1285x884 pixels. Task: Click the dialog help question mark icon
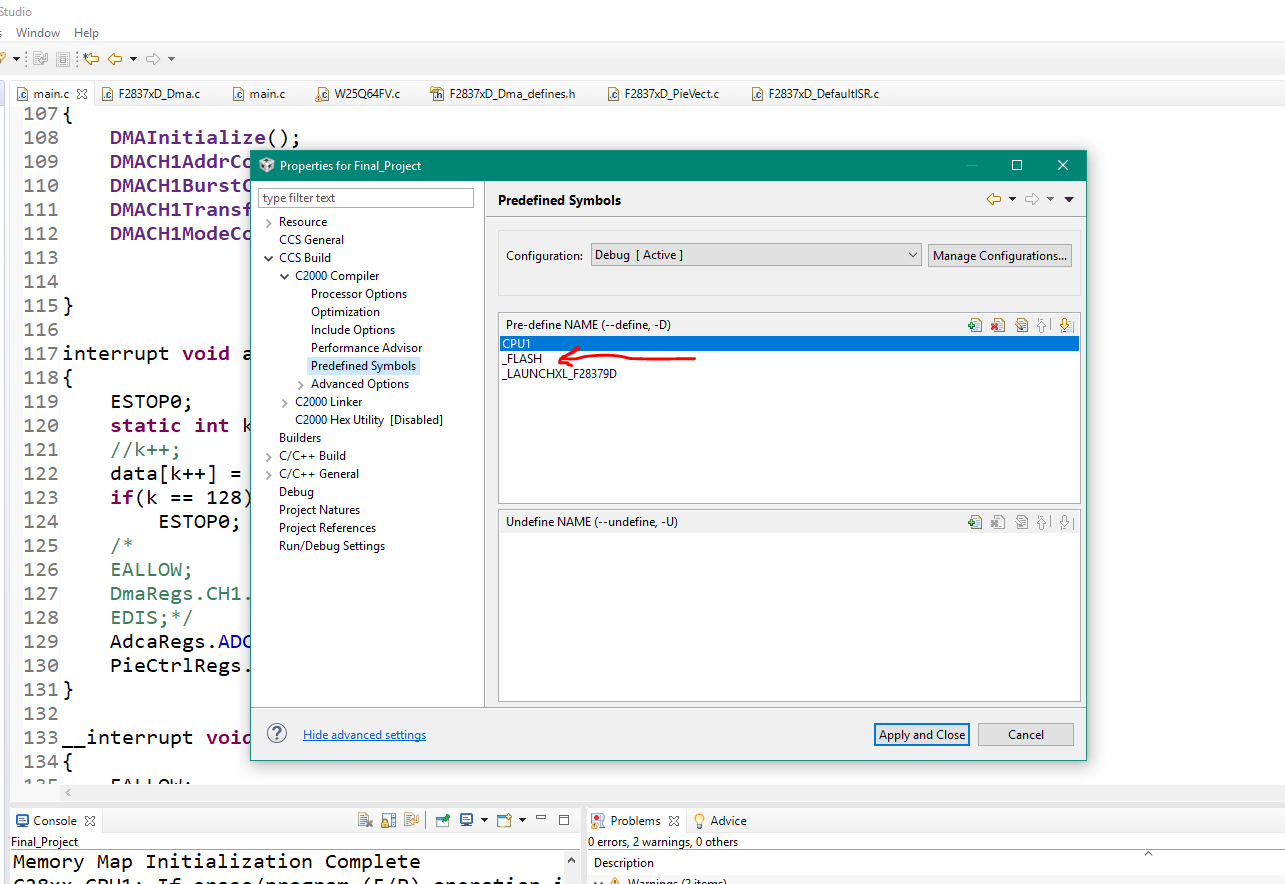pyautogui.click(x=277, y=734)
